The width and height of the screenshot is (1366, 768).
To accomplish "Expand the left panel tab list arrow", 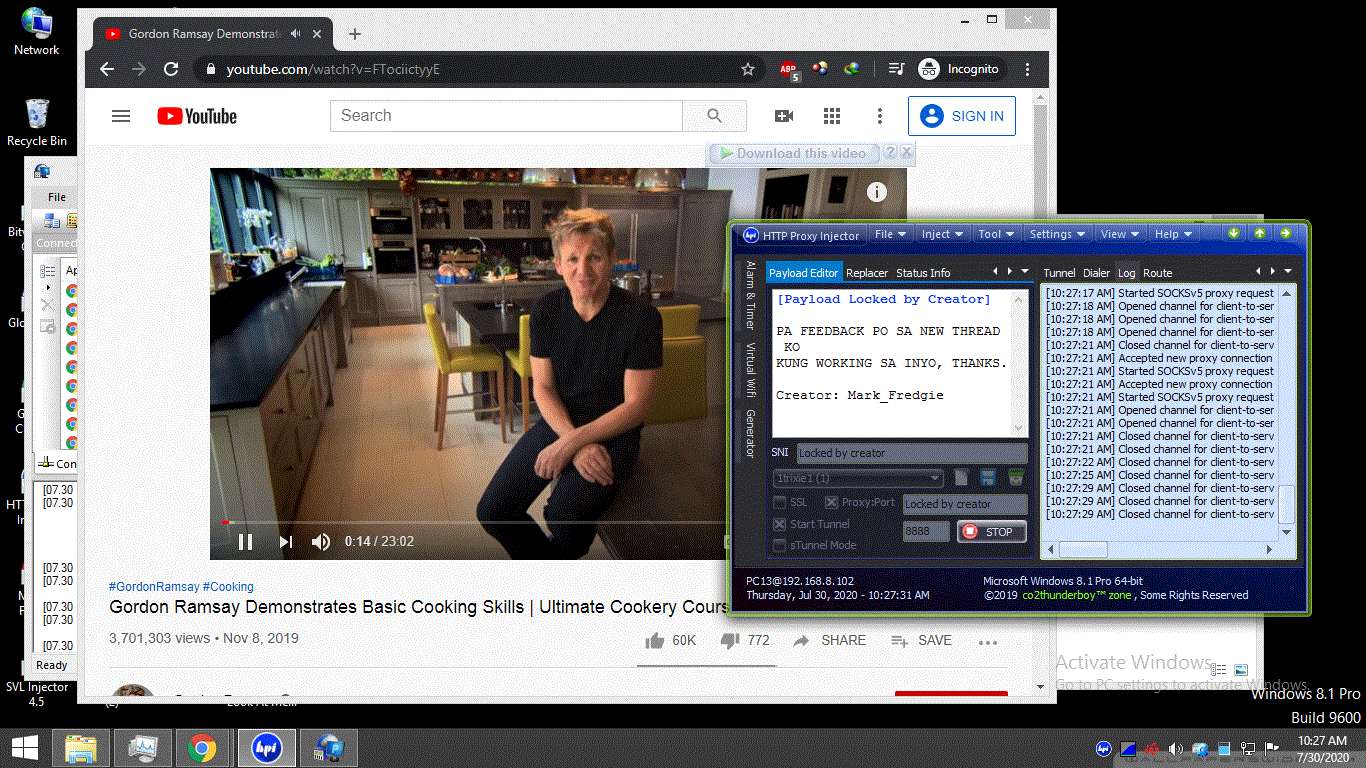I will click(1026, 271).
